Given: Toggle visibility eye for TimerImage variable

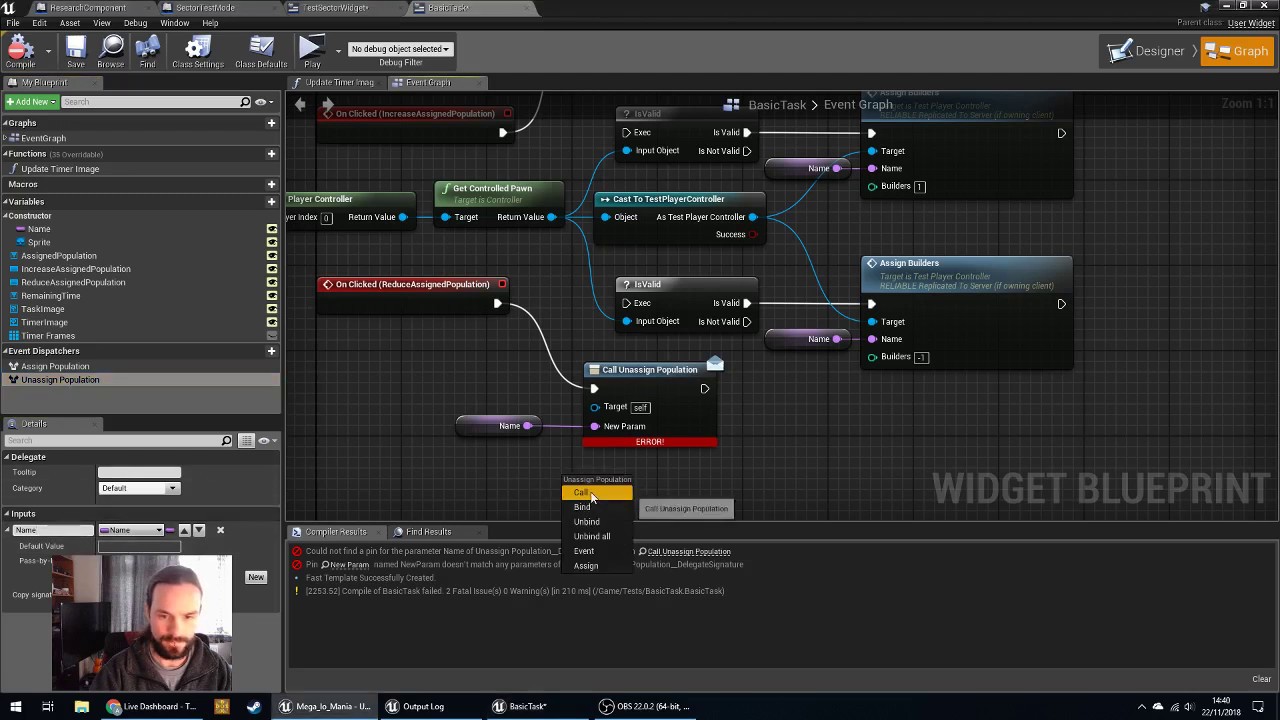Looking at the screenshot, I should tap(271, 322).
